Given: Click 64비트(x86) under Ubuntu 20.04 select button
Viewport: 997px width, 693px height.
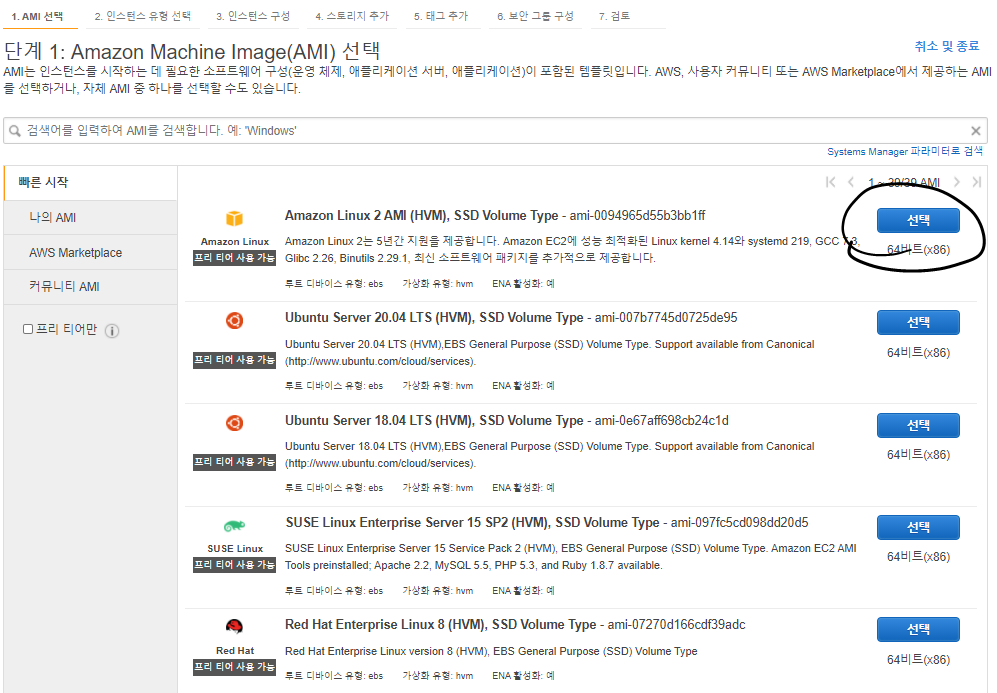Looking at the screenshot, I should point(918,353).
